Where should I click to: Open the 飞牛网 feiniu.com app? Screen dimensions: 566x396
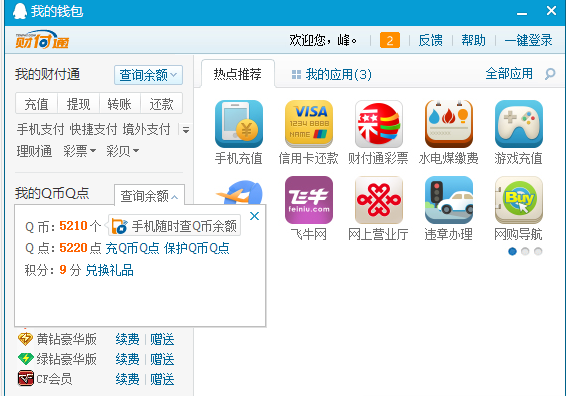pos(309,200)
